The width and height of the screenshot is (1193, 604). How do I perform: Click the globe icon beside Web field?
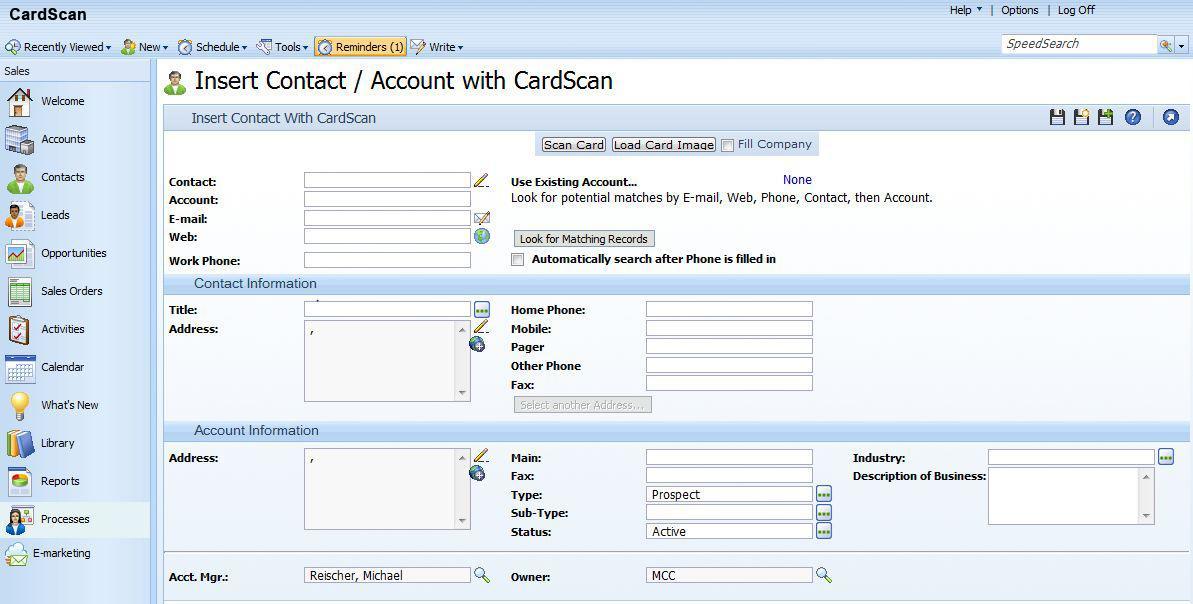pyautogui.click(x=482, y=237)
